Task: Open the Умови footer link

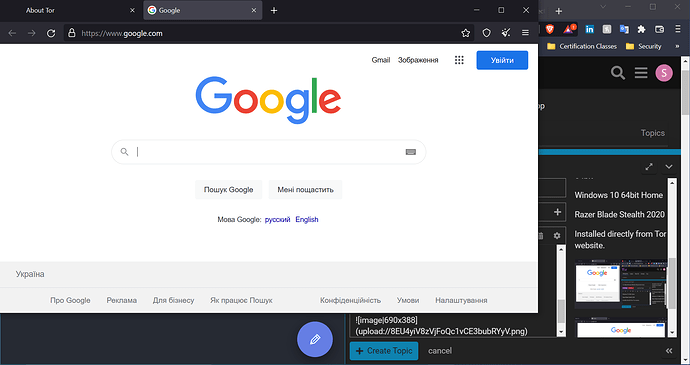Action: coord(408,300)
